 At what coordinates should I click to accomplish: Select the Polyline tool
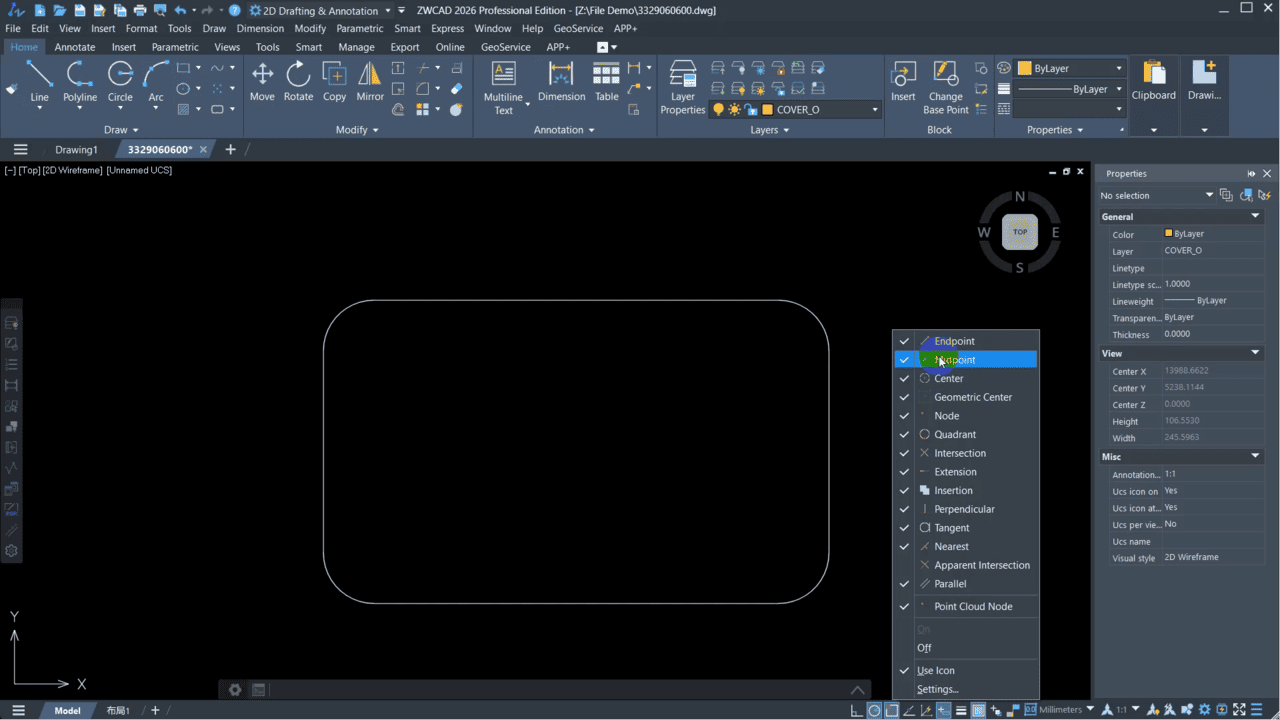pyautogui.click(x=80, y=82)
